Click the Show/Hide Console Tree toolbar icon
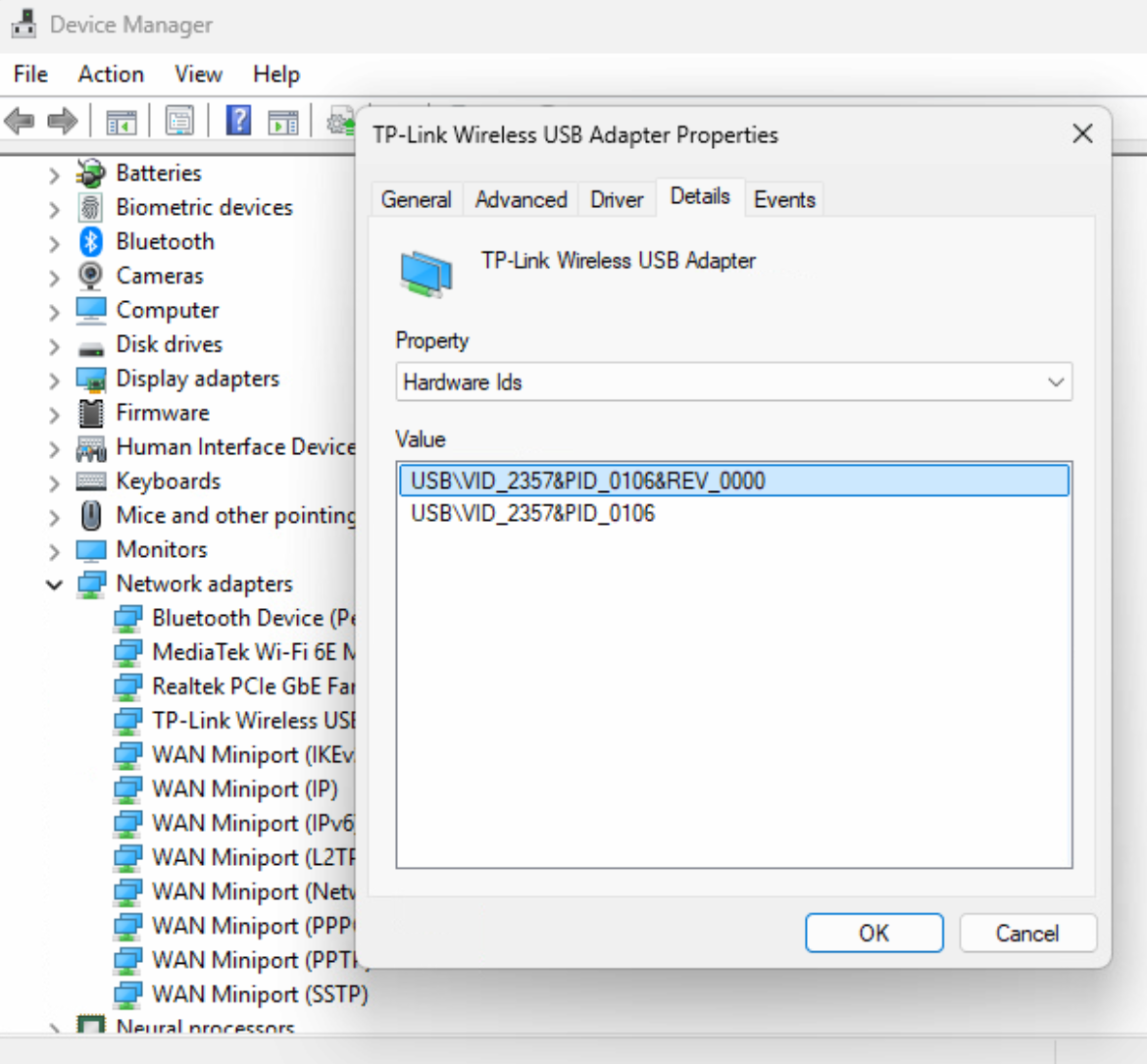The width and height of the screenshot is (1147, 1064). [122, 122]
